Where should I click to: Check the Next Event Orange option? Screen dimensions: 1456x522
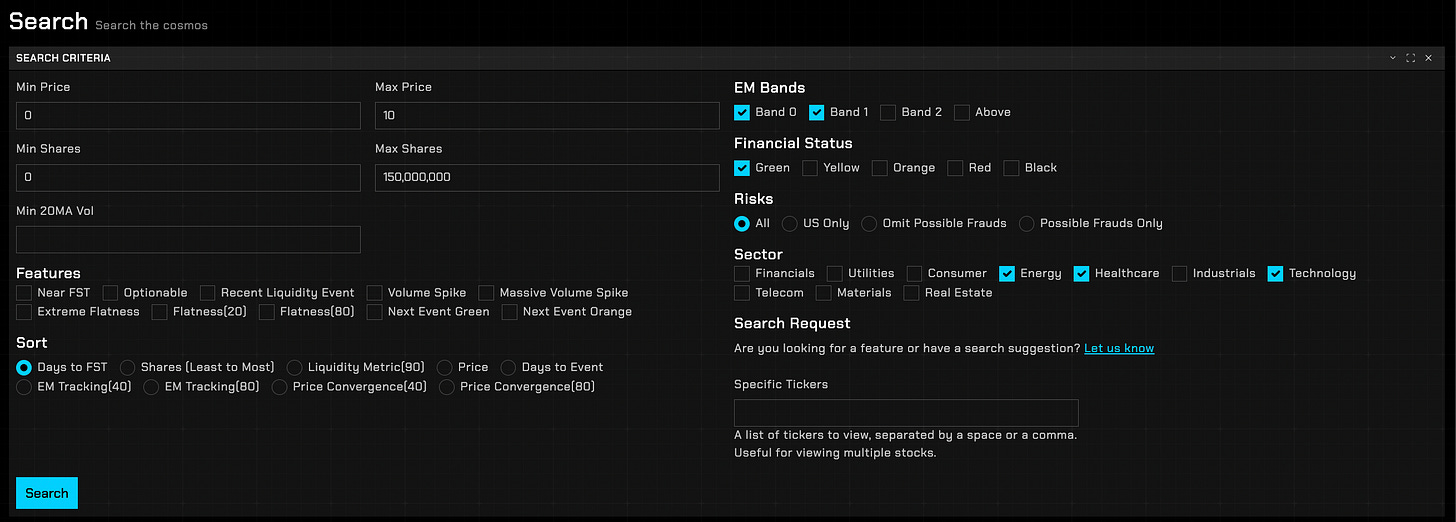510,312
